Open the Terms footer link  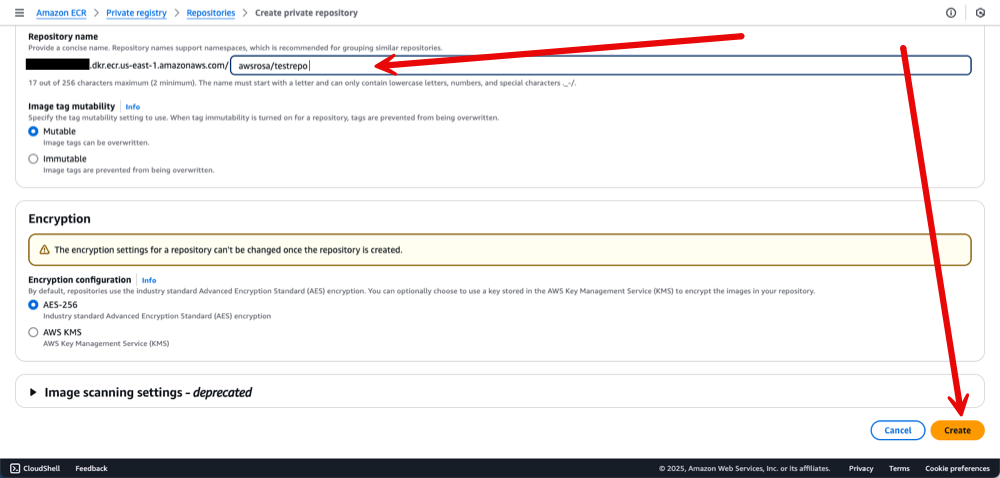point(899,468)
